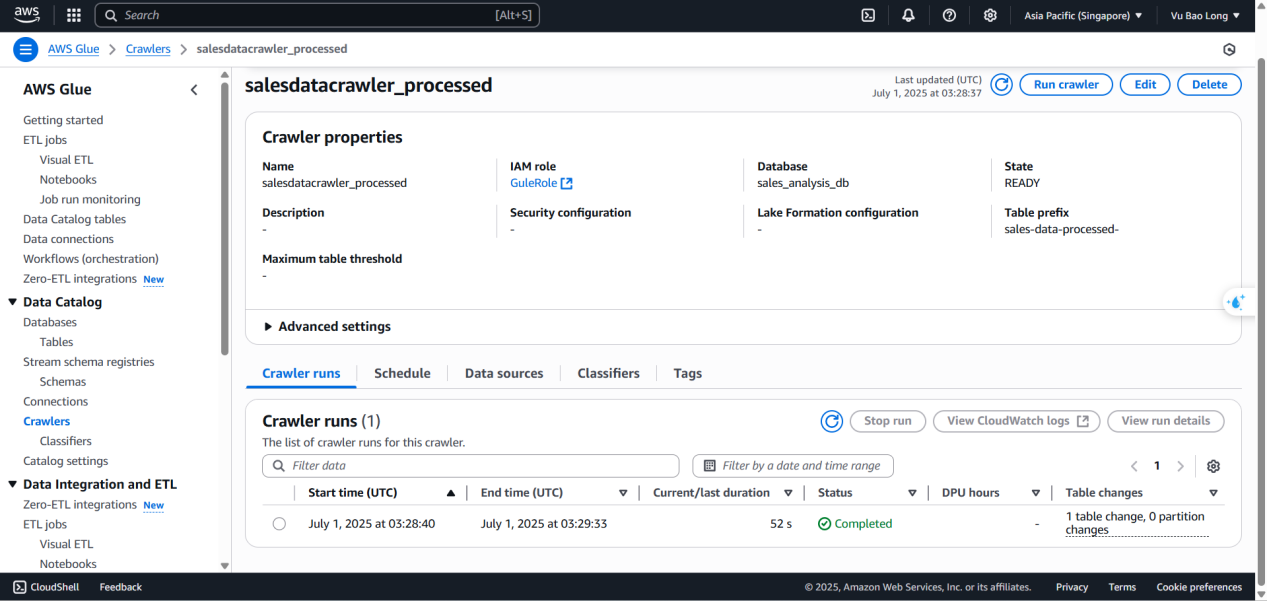Click the Edit crawler button
The image size is (1267, 601).
tap(1145, 85)
